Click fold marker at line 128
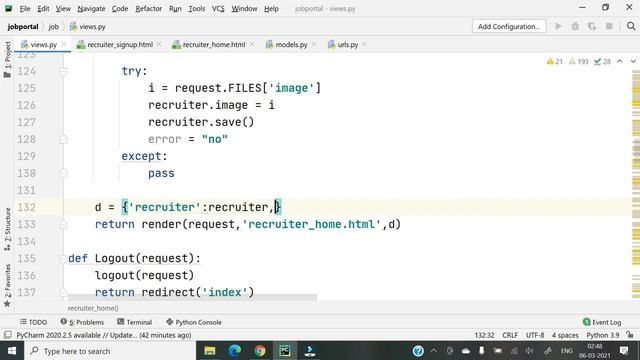The height and width of the screenshot is (360, 640). (64, 140)
